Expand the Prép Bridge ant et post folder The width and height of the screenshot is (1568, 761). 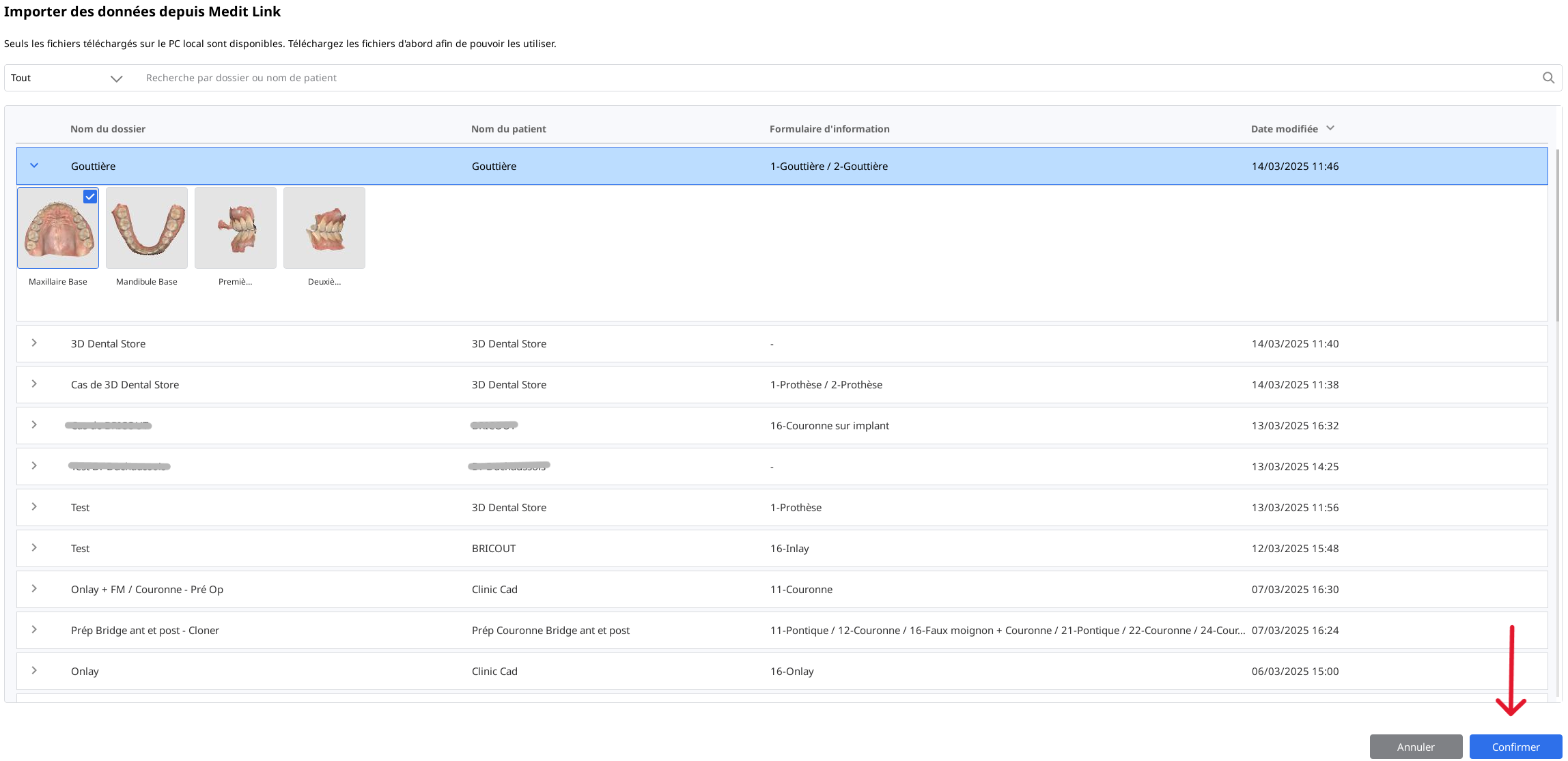34,630
